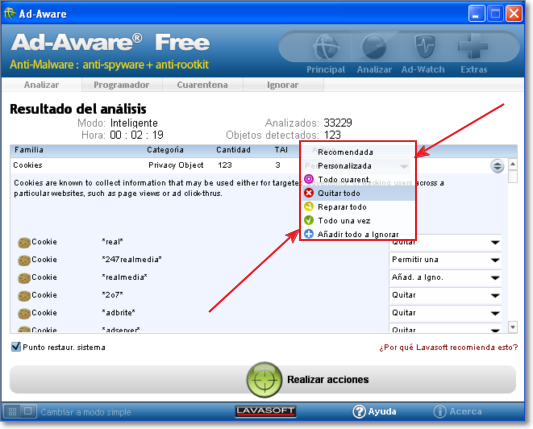Toggle Punto restaur. sistema checkbox
The height and width of the screenshot is (429, 533).
click(16, 347)
